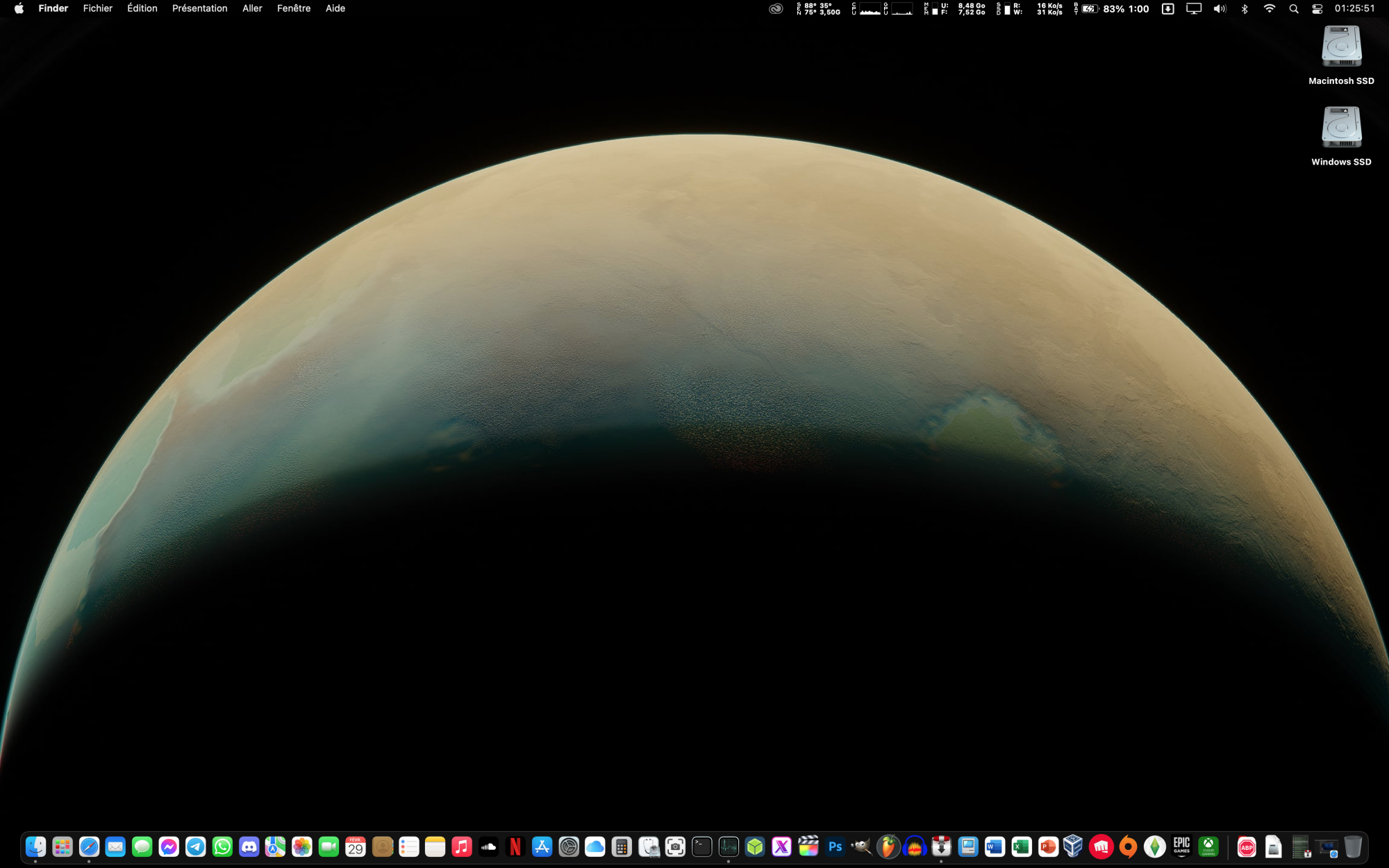Open Disk Utility from the Dock
The width and height of the screenshot is (1389, 868).
(x=649, y=846)
